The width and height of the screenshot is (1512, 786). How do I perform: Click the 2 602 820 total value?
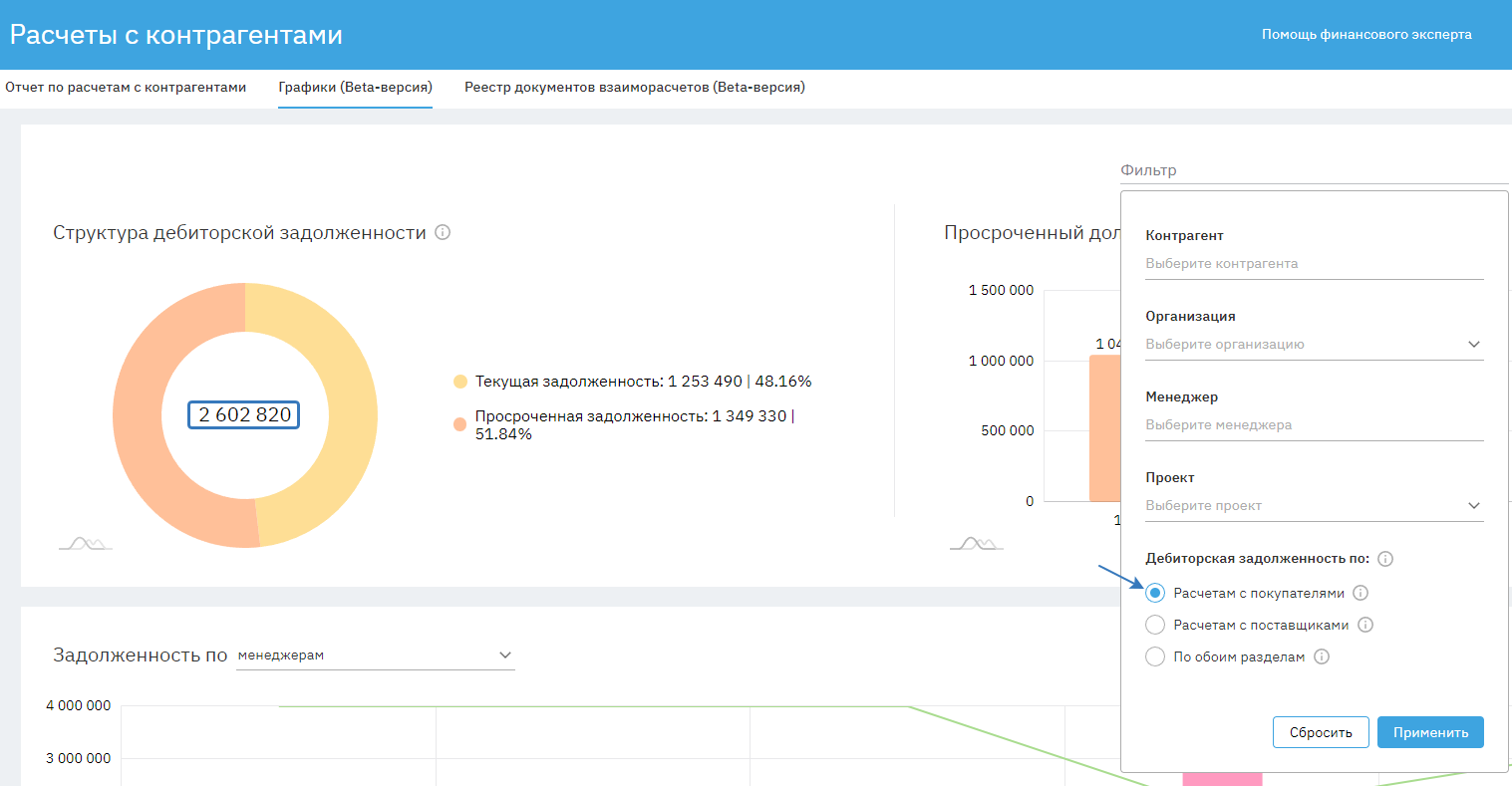click(245, 415)
